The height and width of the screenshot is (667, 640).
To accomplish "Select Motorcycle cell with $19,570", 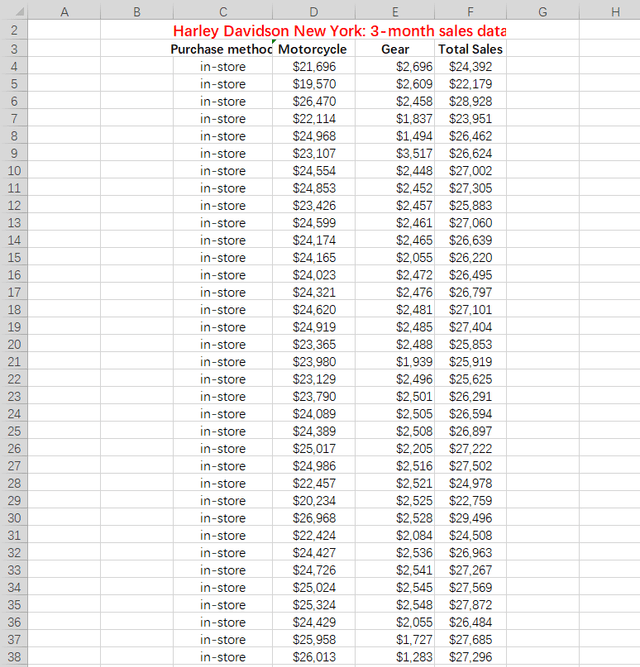I will pos(314,84).
